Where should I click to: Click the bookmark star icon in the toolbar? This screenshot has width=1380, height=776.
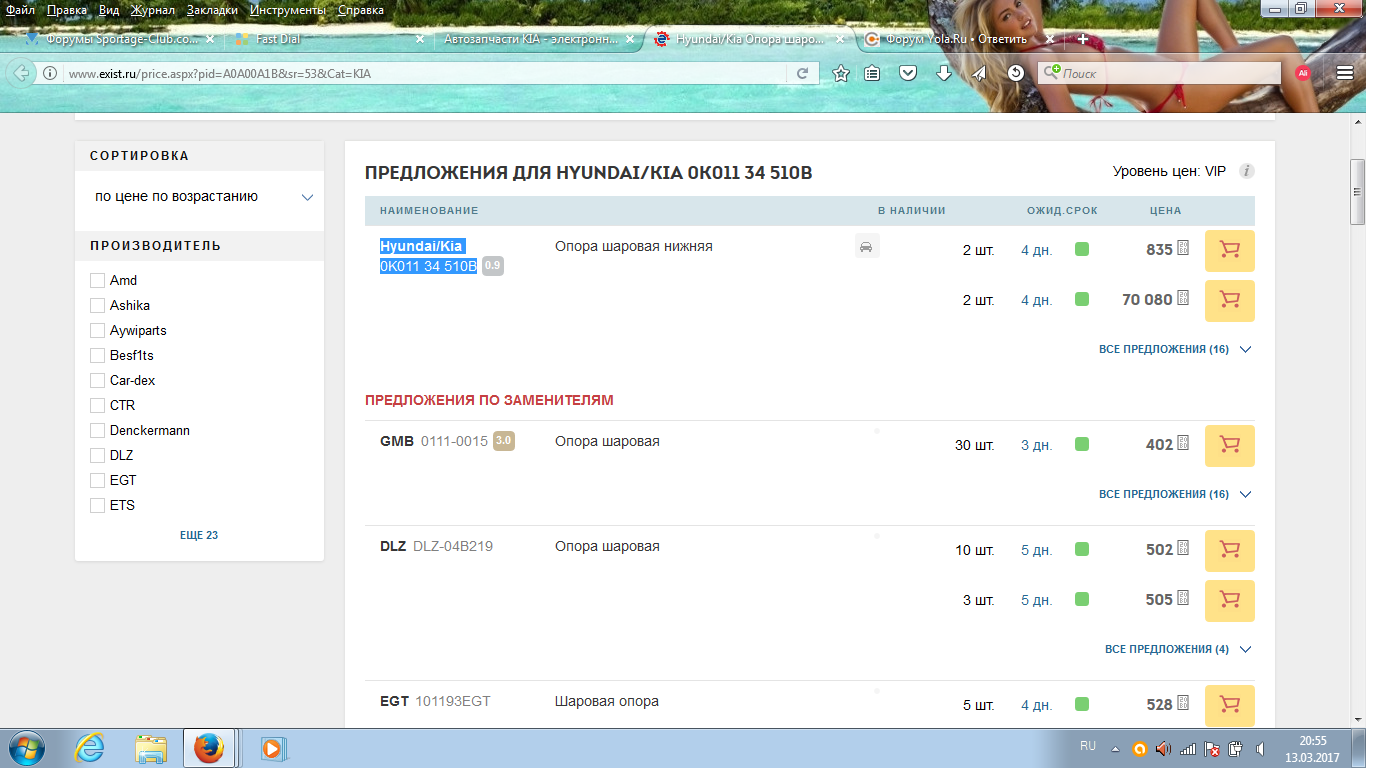tap(841, 73)
